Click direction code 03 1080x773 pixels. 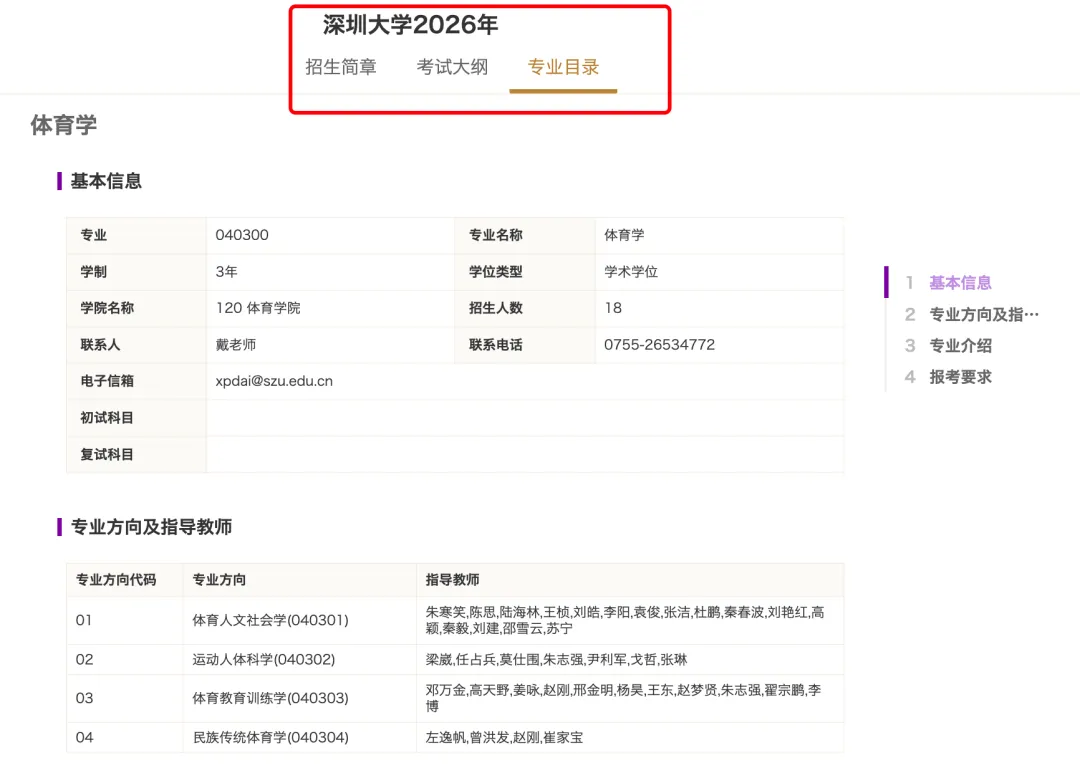coord(84,698)
